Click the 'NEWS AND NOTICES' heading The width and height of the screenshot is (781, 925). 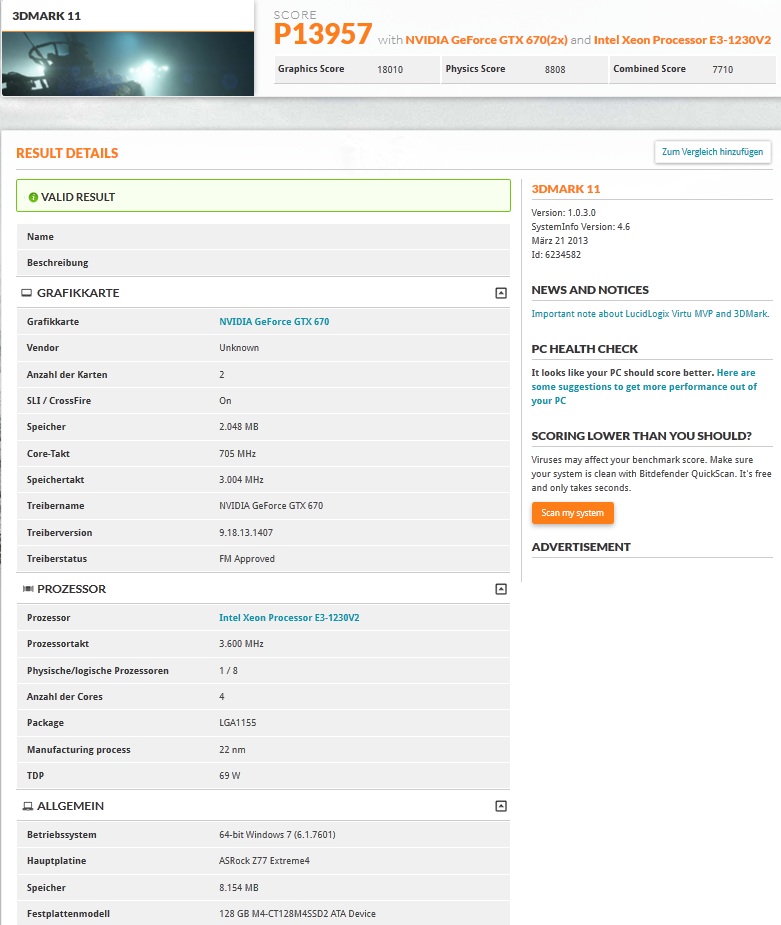[590, 290]
